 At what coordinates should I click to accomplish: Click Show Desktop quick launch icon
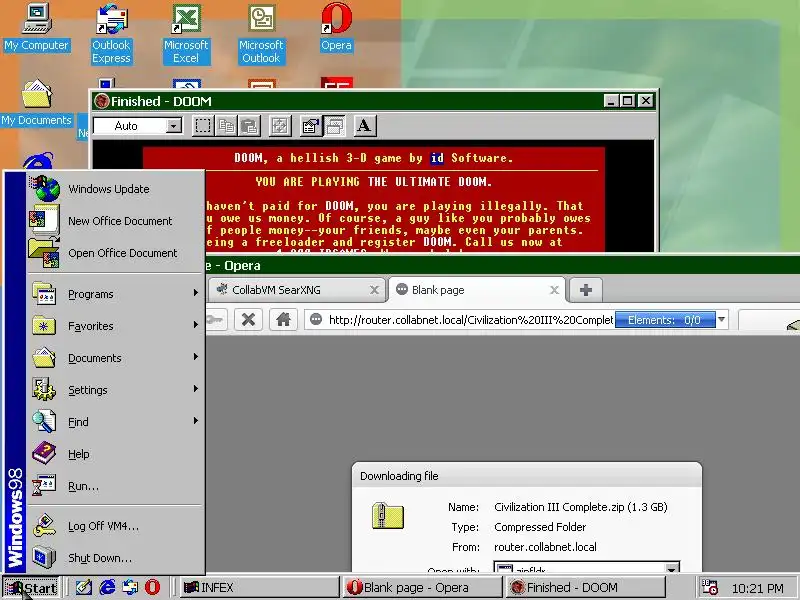[84, 587]
